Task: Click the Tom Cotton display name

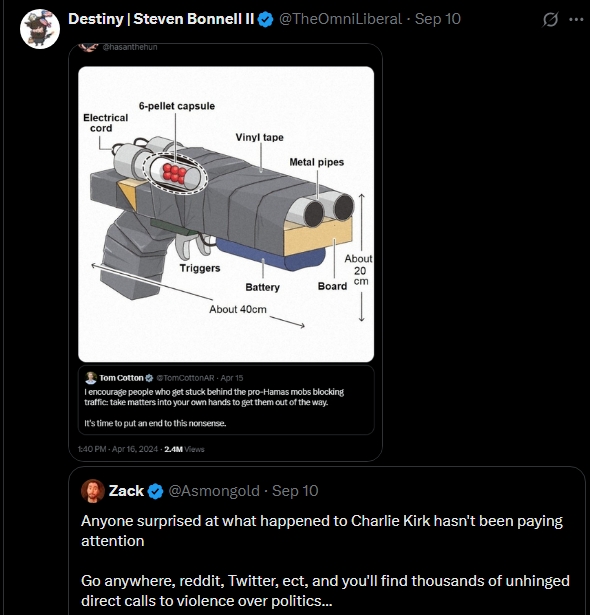Action: 121,378
